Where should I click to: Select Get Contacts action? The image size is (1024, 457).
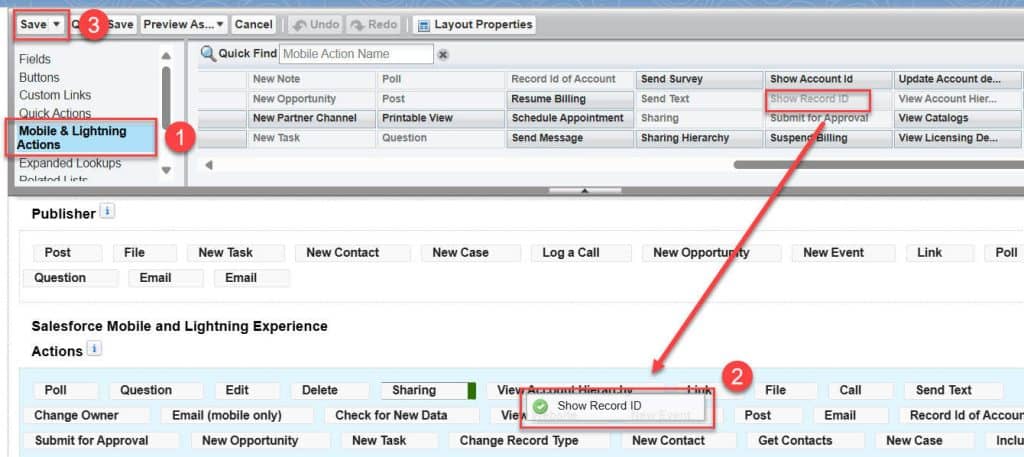[806, 441]
